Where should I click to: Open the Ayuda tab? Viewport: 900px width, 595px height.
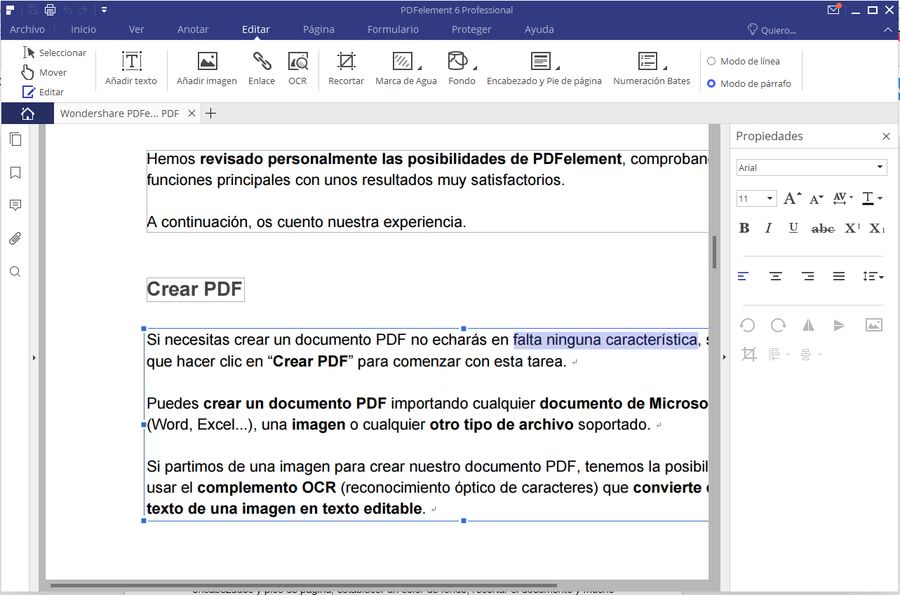[x=539, y=29]
